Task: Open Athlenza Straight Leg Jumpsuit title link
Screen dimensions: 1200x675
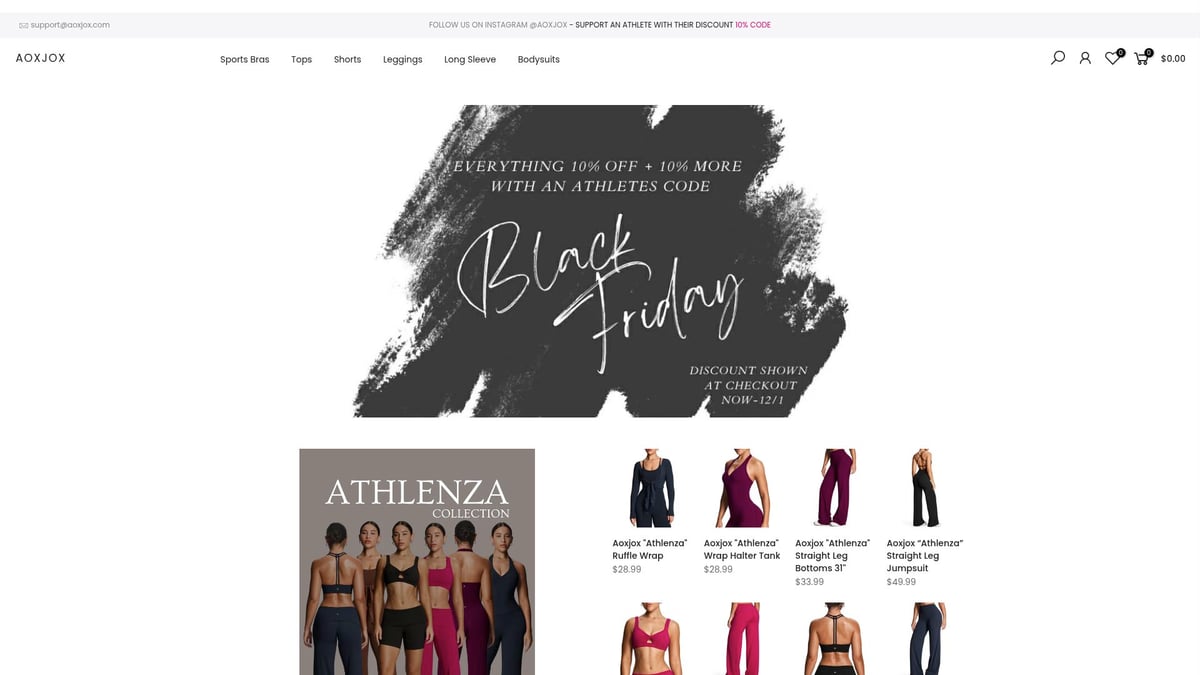Action: pyautogui.click(x=925, y=555)
